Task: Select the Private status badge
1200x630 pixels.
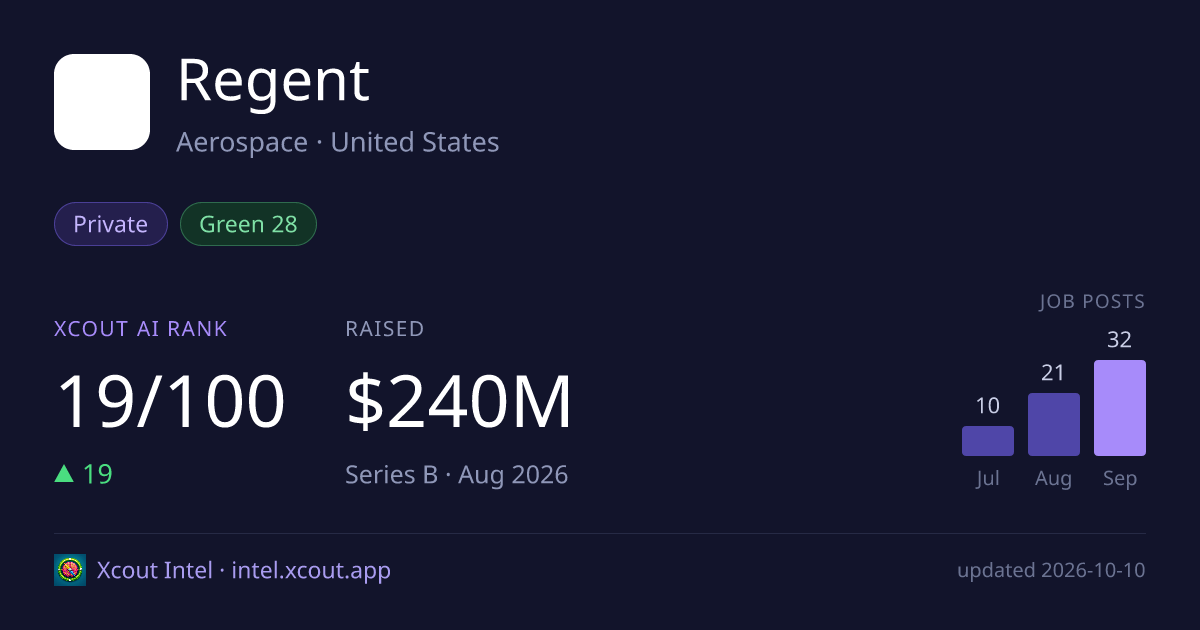Action: (x=111, y=224)
